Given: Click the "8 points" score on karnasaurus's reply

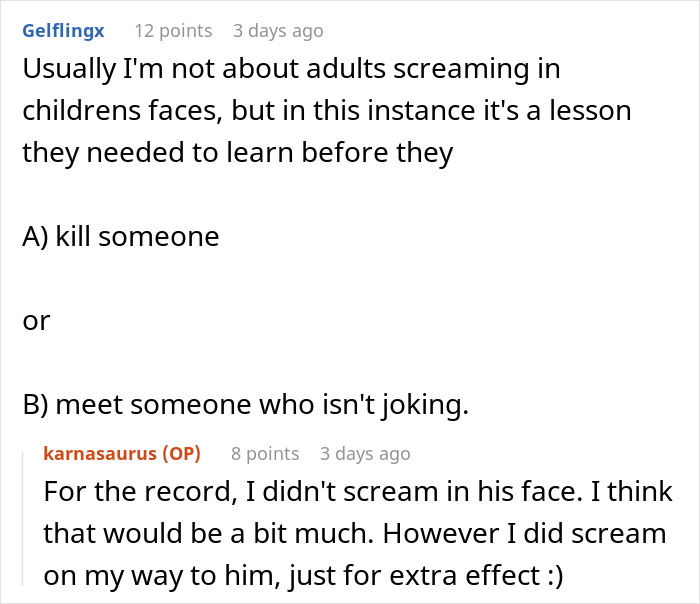Looking at the screenshot, I should (x=265, y=454).
